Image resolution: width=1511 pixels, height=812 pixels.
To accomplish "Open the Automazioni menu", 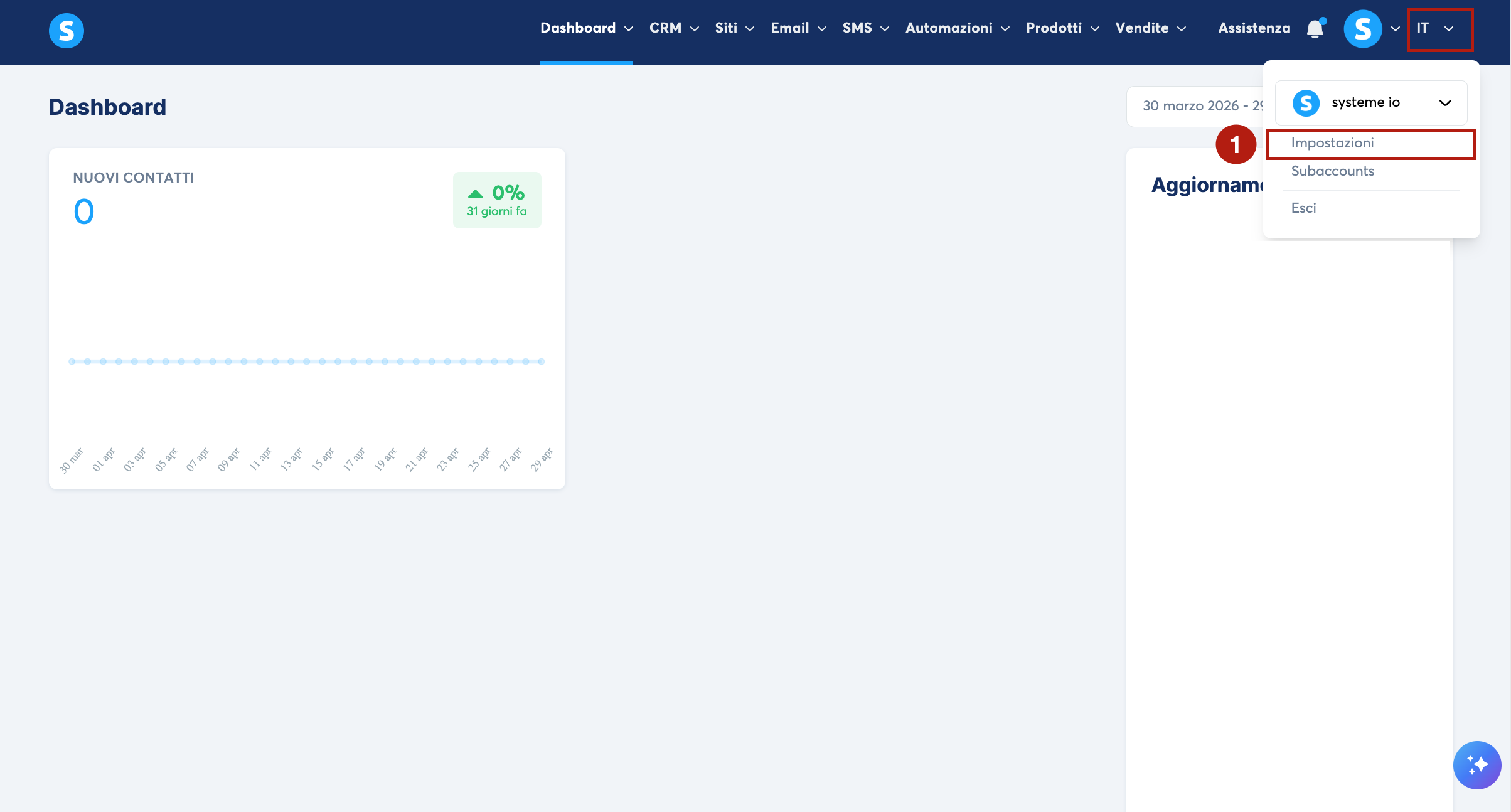I will coord(949,28).
